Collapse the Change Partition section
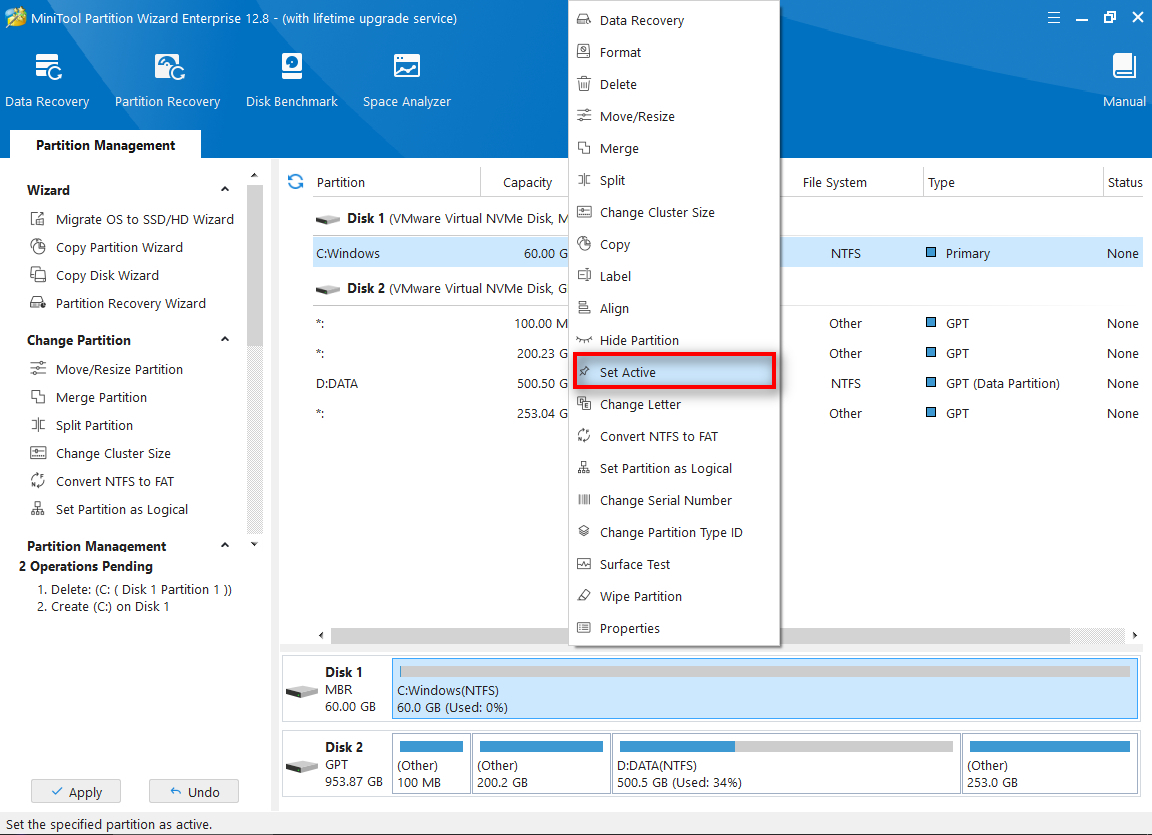Image resolution: width=1152 pixels, height=835 pixels. [x=225, y=340]
